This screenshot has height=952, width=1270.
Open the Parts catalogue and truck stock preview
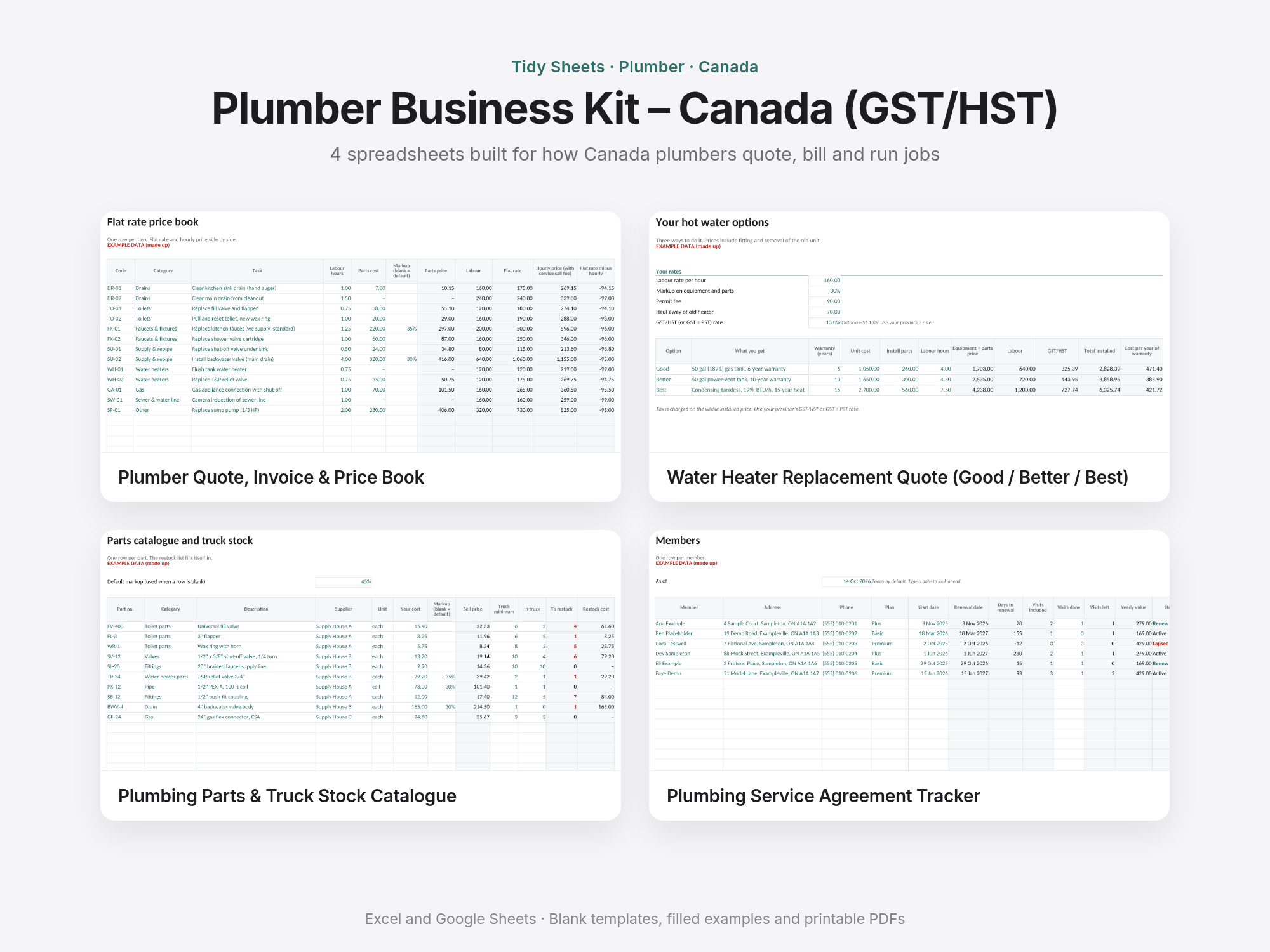pyautogui.click(x=361, y=651)
